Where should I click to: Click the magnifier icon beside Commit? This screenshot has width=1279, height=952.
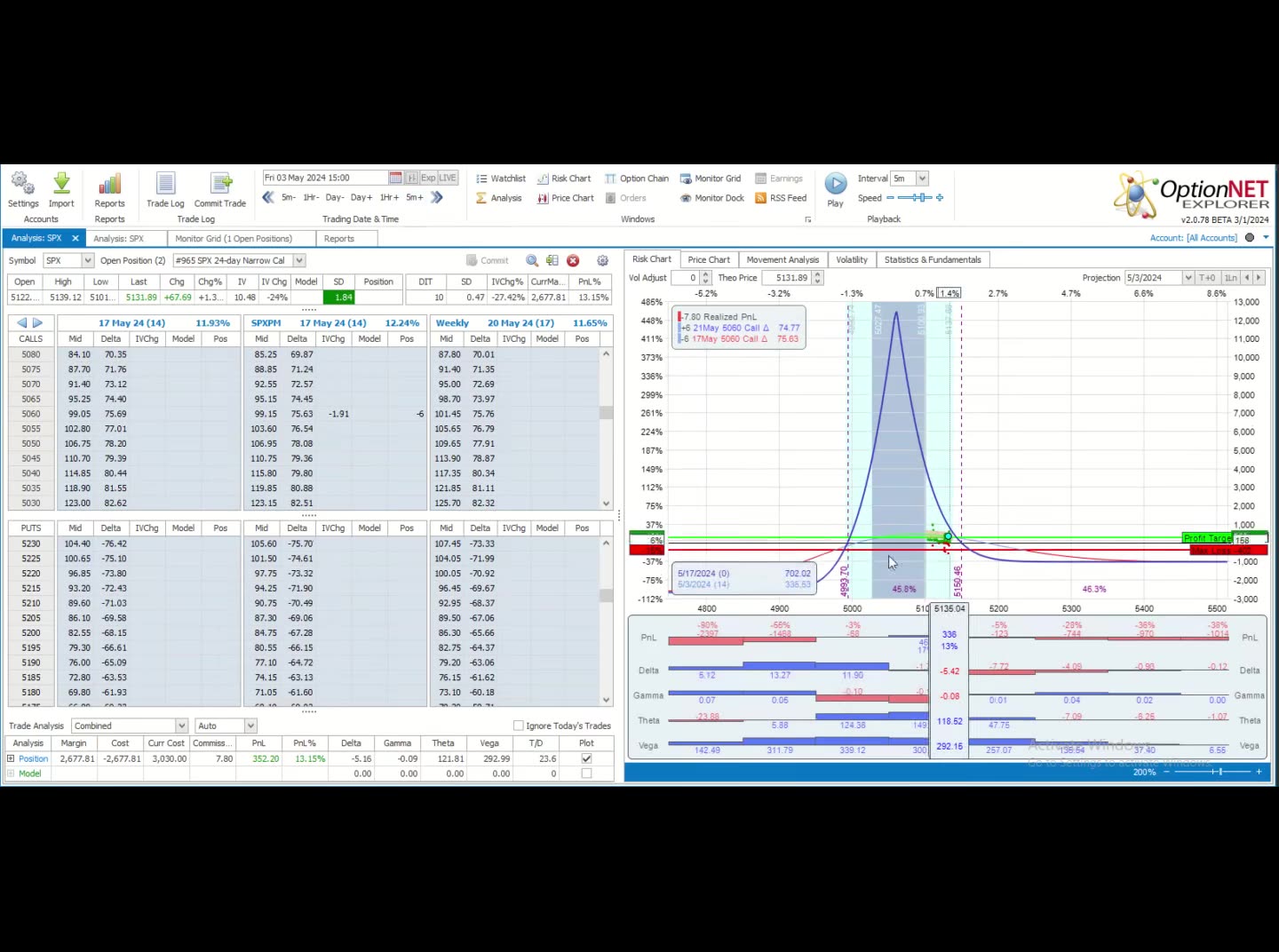click(532, 260)
